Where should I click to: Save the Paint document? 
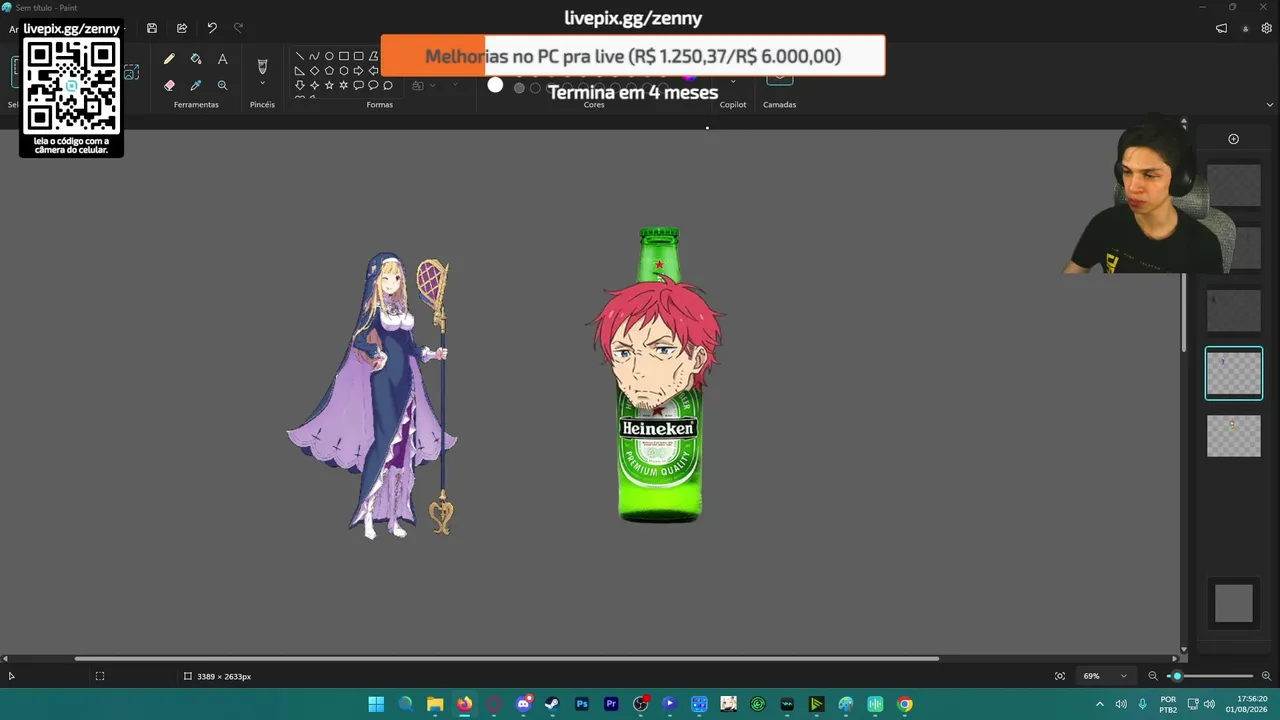pos(152,28)
